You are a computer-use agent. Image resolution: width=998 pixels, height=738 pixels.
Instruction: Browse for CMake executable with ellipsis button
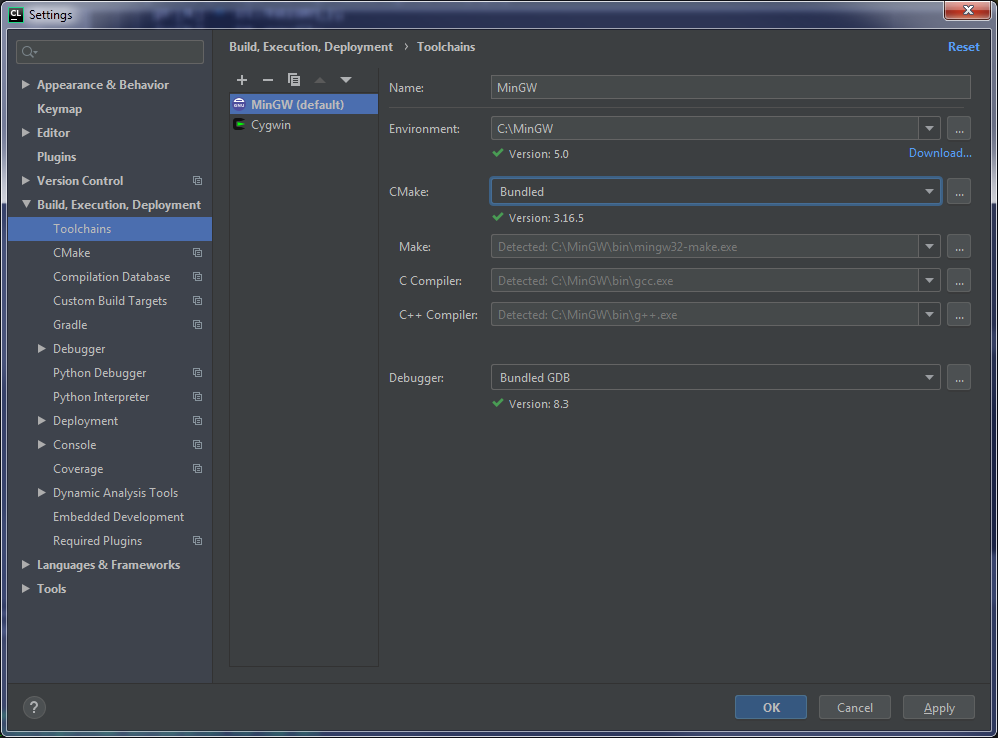tap(959, 191)
